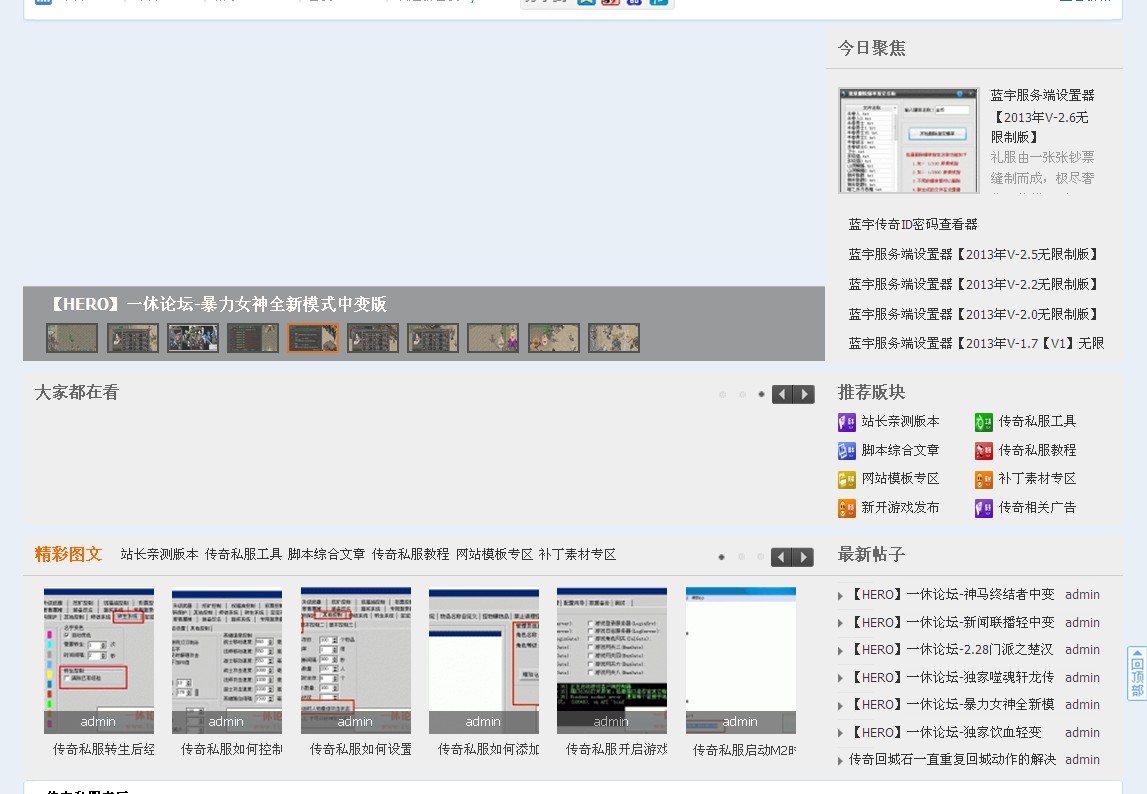1147x794 pixels.
Task: Open the 传奇私服教程 forum block icon
Action: [x=984, y=451]
